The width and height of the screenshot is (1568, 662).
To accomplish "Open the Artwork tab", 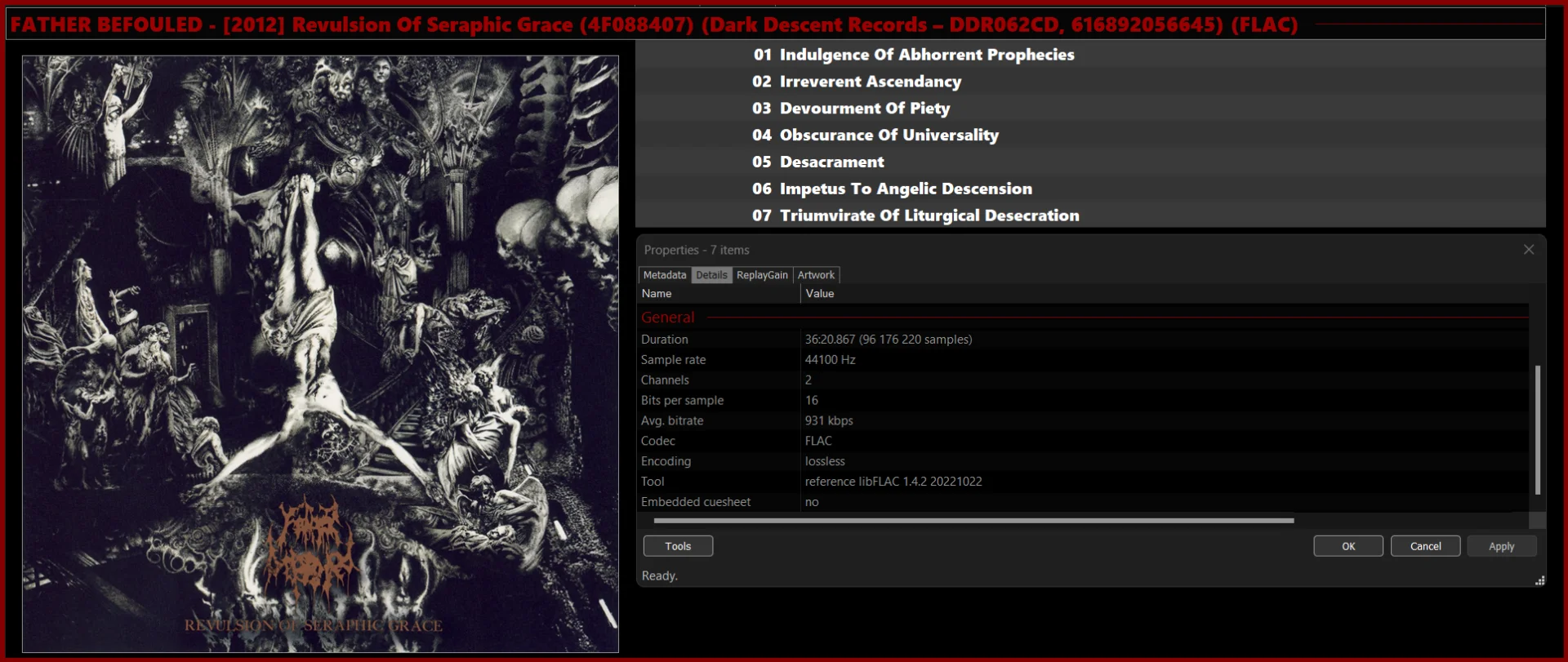I will [816, 275].
